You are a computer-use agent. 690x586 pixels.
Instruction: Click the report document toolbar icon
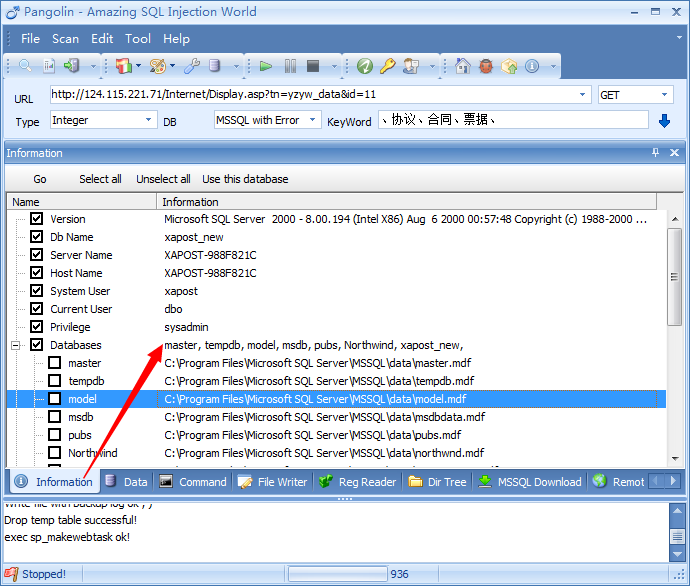pos(49,66)
